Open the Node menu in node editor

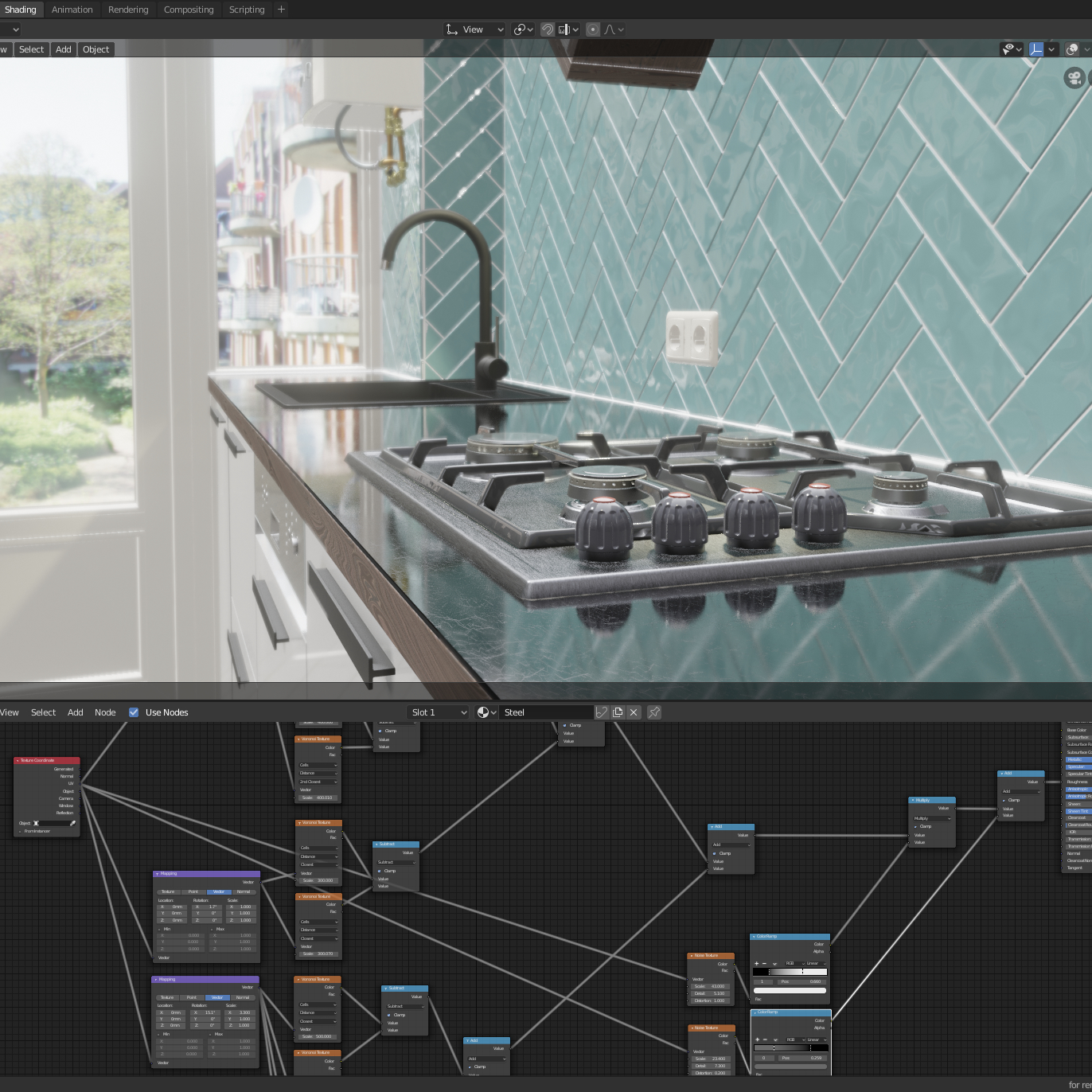[105, 712]
